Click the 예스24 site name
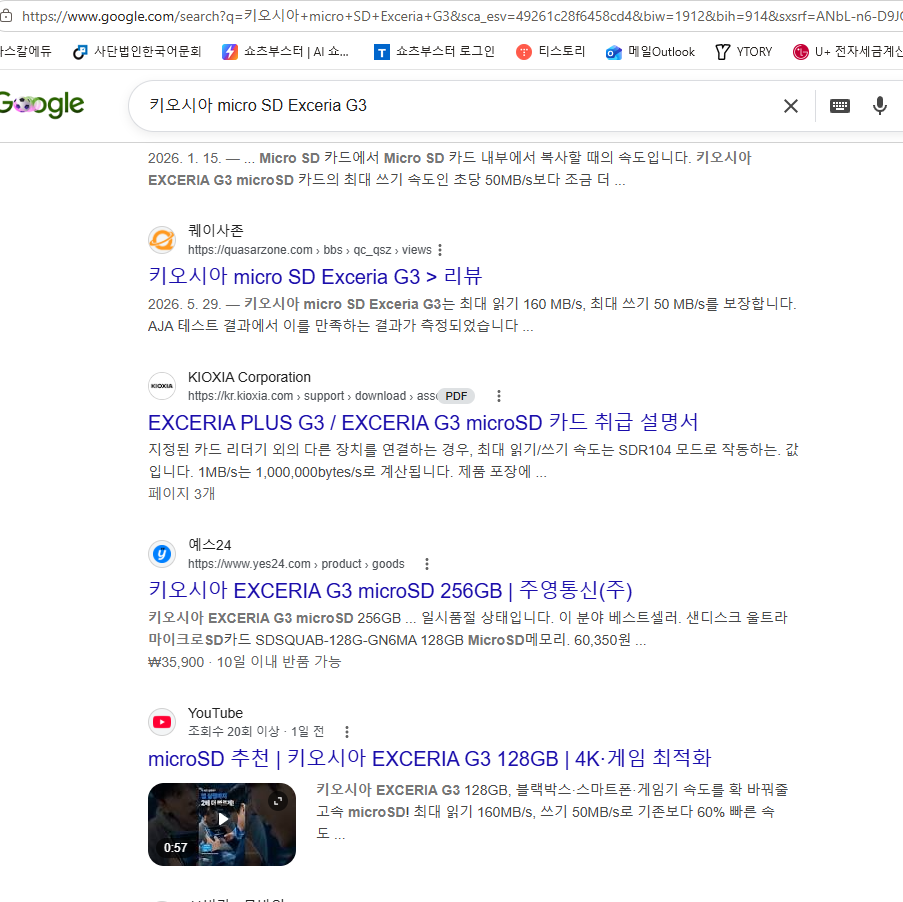Screen dimensions: 903x902 point(210,545)
